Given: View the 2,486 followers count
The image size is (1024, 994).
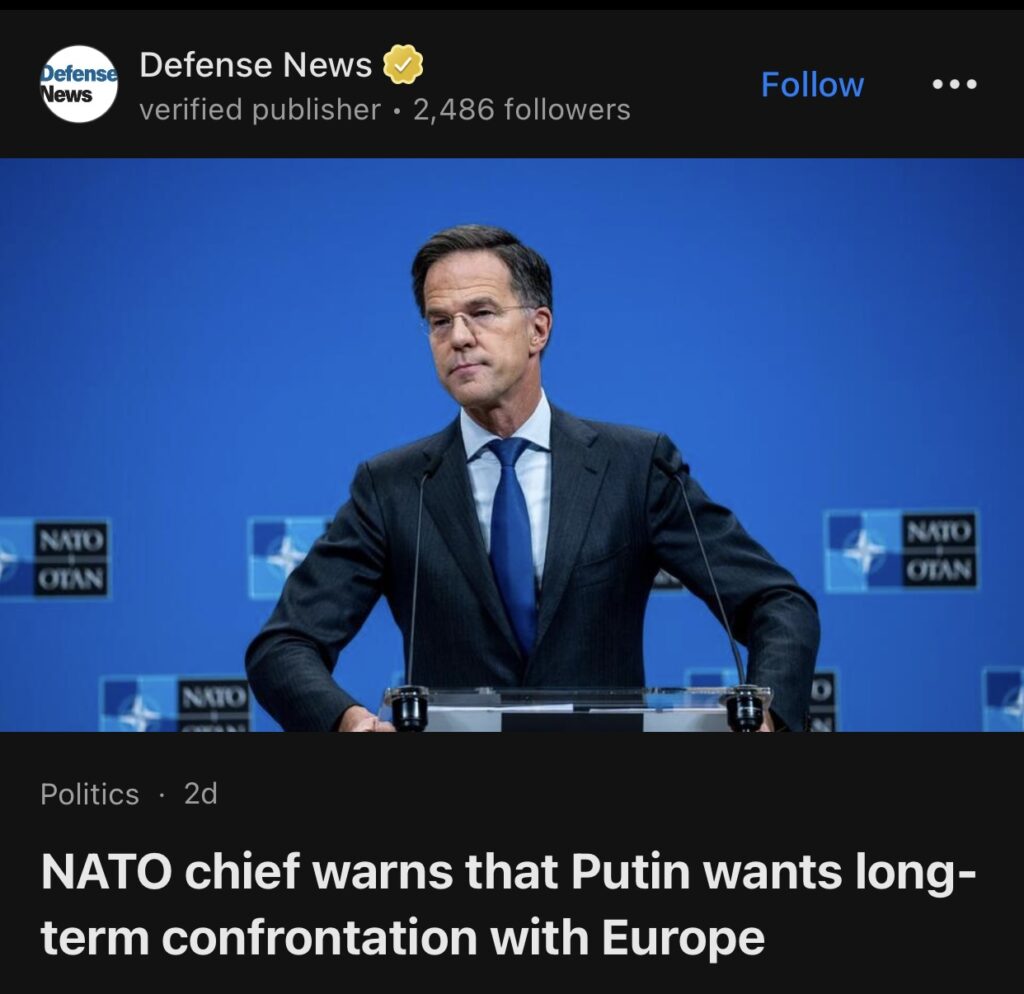Looking at the screenshot, I should tap(522, 110).
